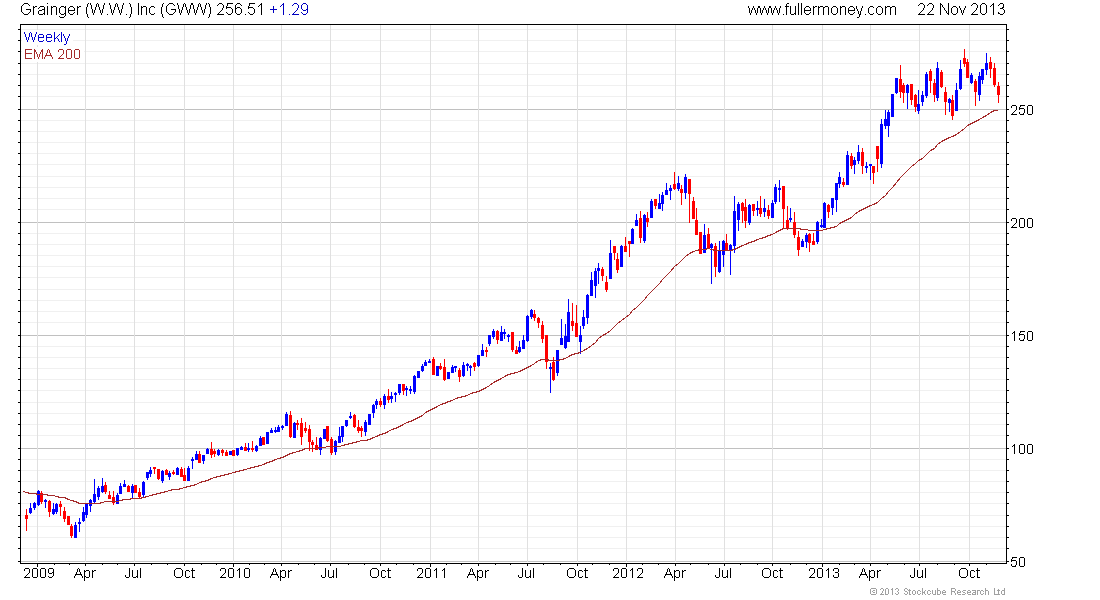Click the 150 price axis label
This screenshot has height=600, width=1100.
pyautogui.click(x=1022, y=336)
